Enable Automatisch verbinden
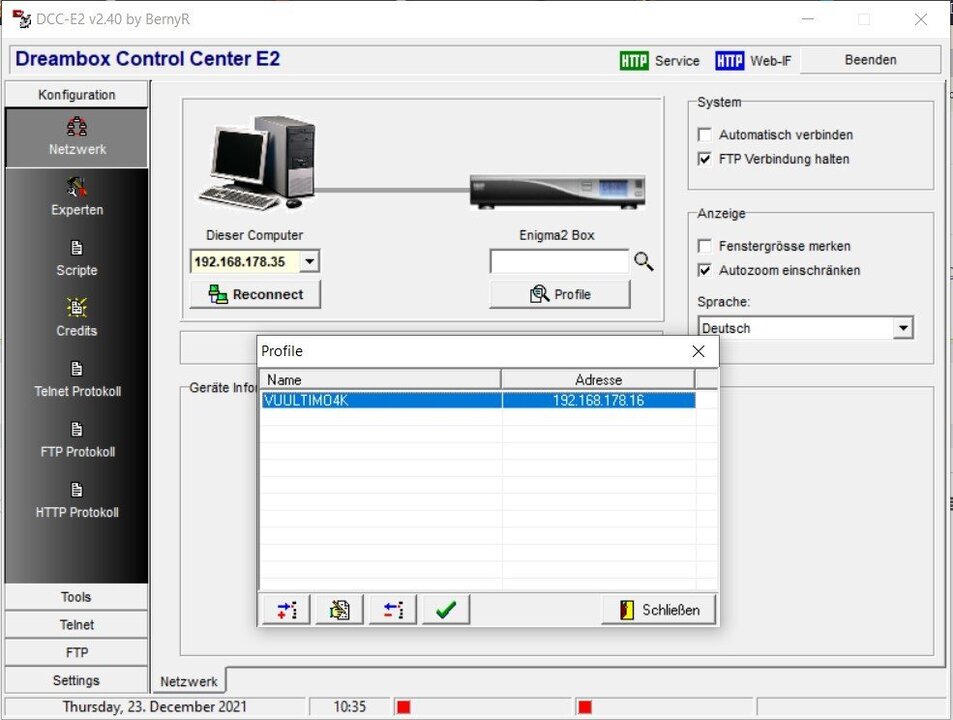Viewport: 953px width, 720px height. click(x=705, y=135)
